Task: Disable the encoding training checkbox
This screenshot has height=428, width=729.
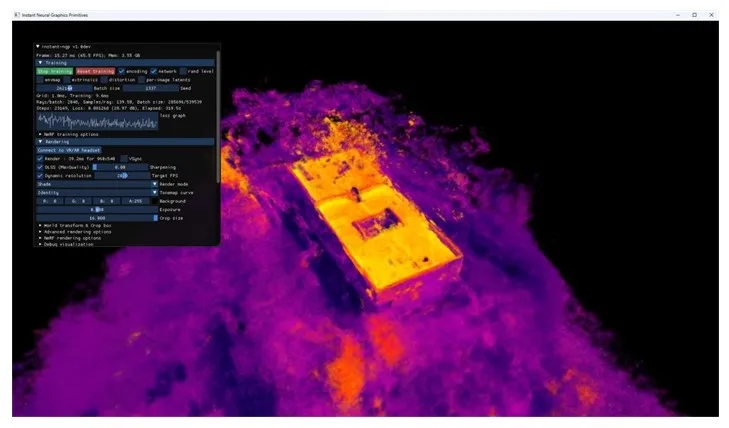Action: point(122,71)
